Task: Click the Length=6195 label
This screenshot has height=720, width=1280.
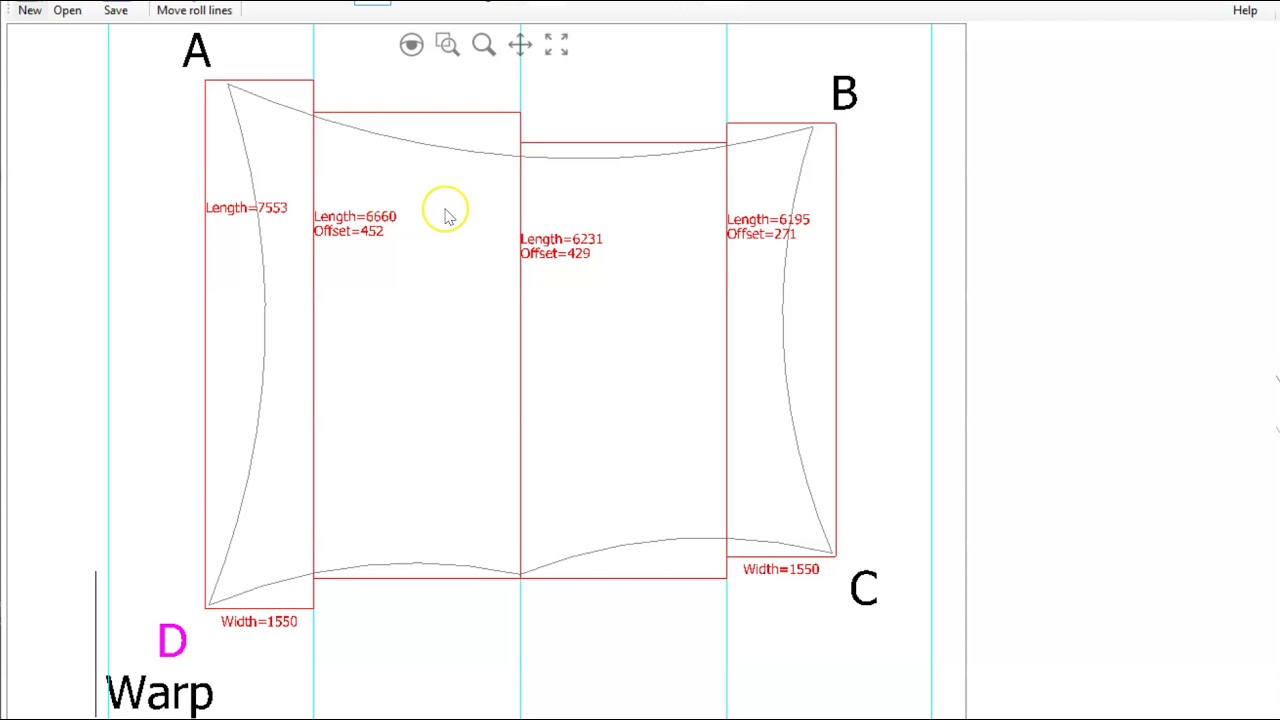Action: (768, 219)
